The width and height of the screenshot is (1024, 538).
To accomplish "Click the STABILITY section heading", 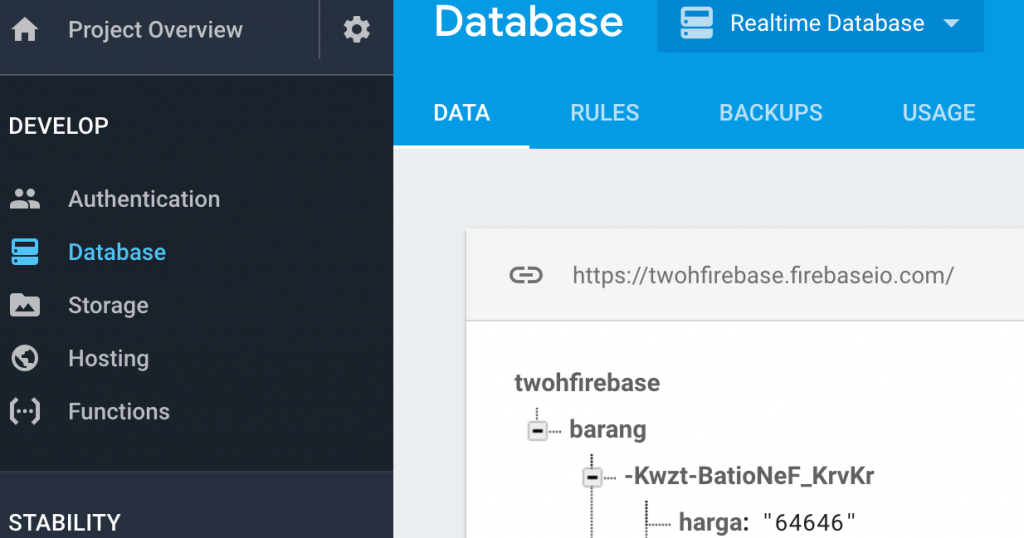I will pos(64,522).
